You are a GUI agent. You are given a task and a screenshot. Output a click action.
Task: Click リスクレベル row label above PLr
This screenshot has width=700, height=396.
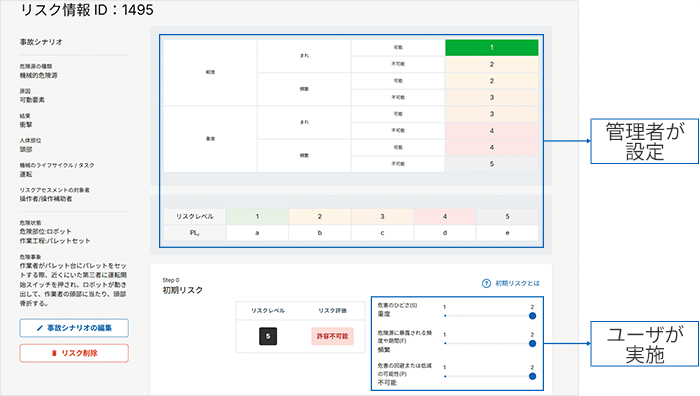tap(195, 216)
